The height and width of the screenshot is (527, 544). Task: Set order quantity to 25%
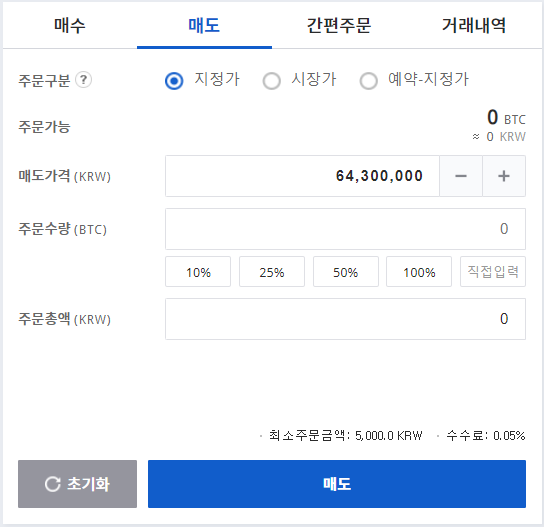pyautogui.click(x=272, y=272)
